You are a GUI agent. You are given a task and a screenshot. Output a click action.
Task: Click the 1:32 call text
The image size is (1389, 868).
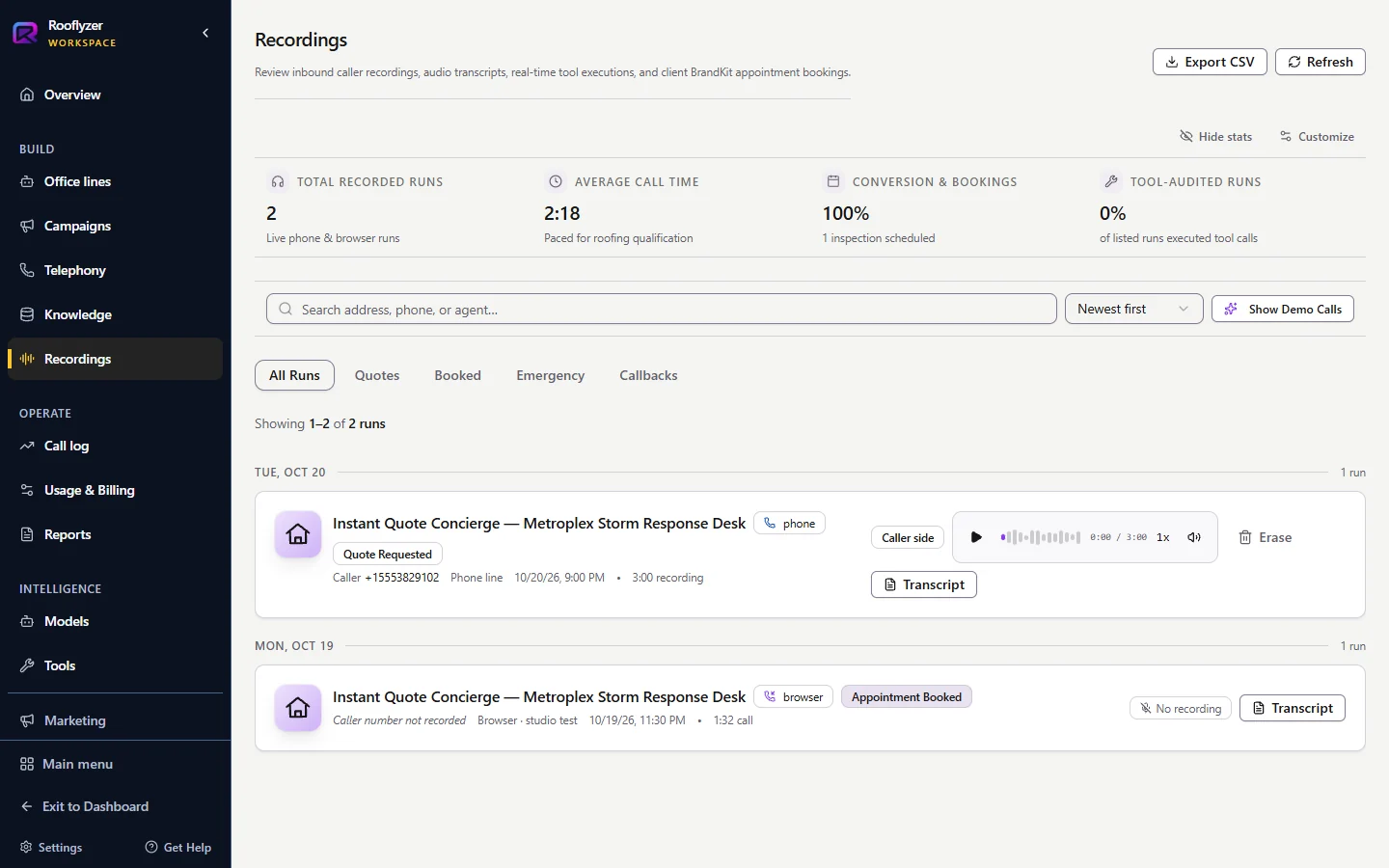click(x=733, y=720)
